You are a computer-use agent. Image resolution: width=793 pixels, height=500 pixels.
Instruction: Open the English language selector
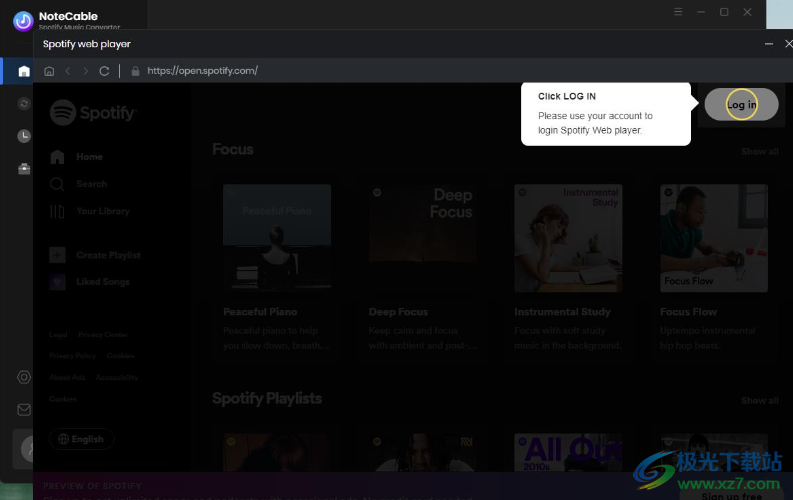tap(81, 439)
